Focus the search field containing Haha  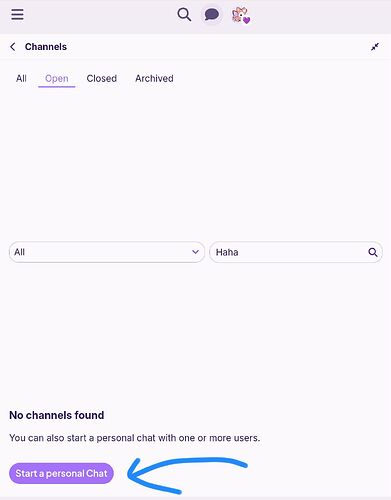pyautogui.click(x=296, y=252)
